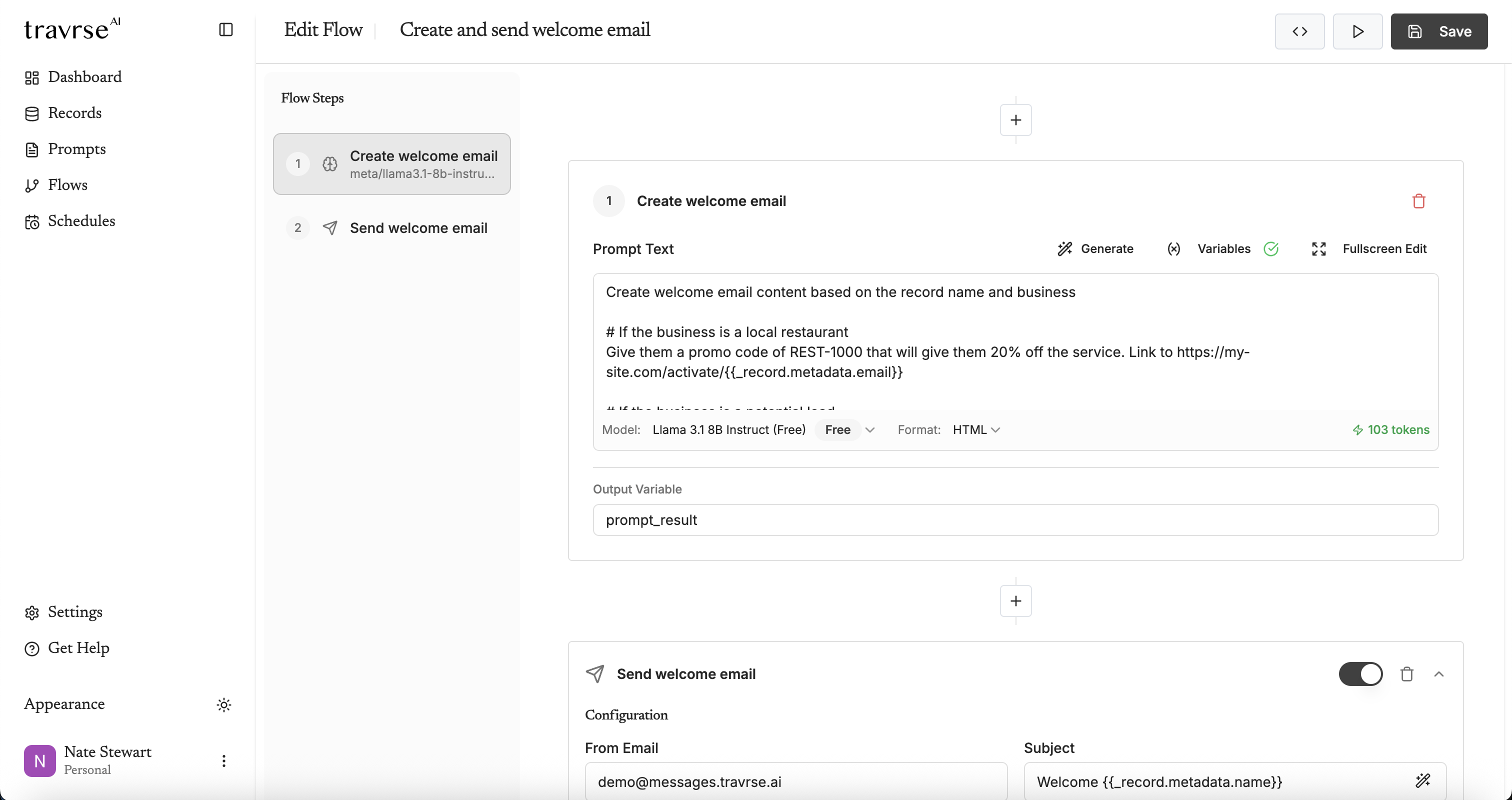
Task: Open Nate Stewart's account options menu
Action: (x=224, y=760)
